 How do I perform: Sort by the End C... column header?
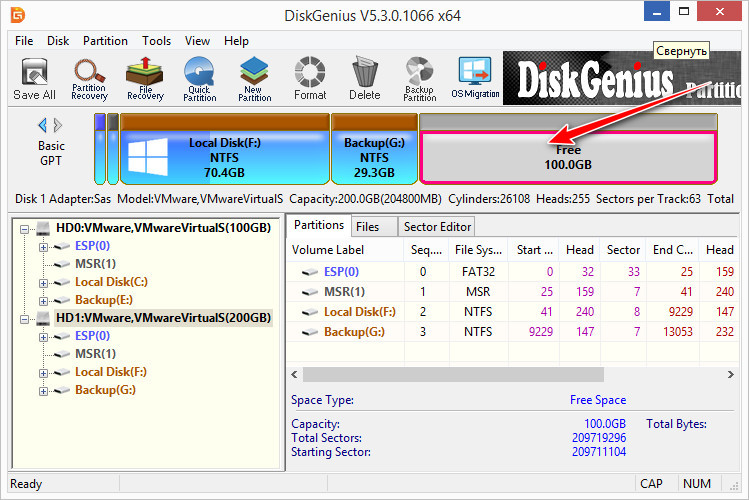coord(673,250)
